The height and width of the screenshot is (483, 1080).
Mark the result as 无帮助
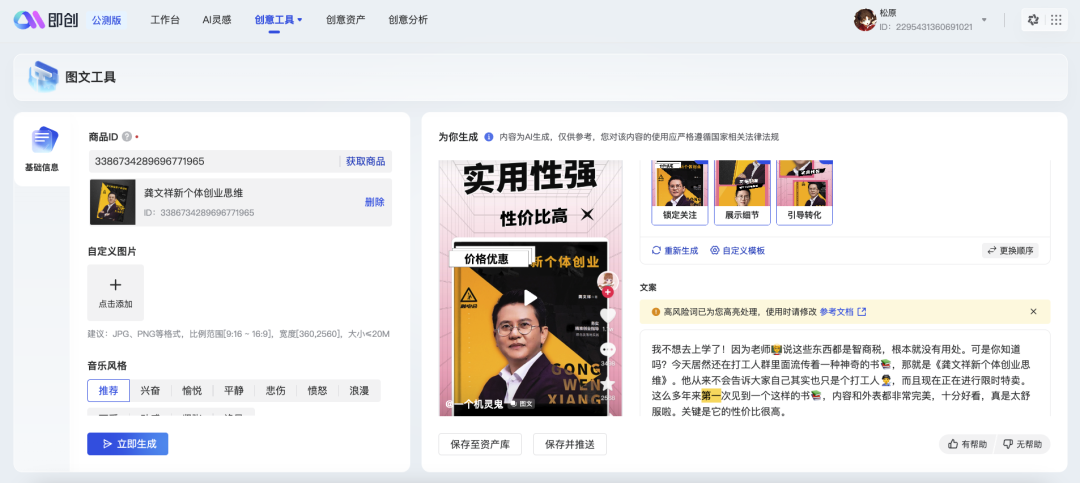(x=1023, y=444)
